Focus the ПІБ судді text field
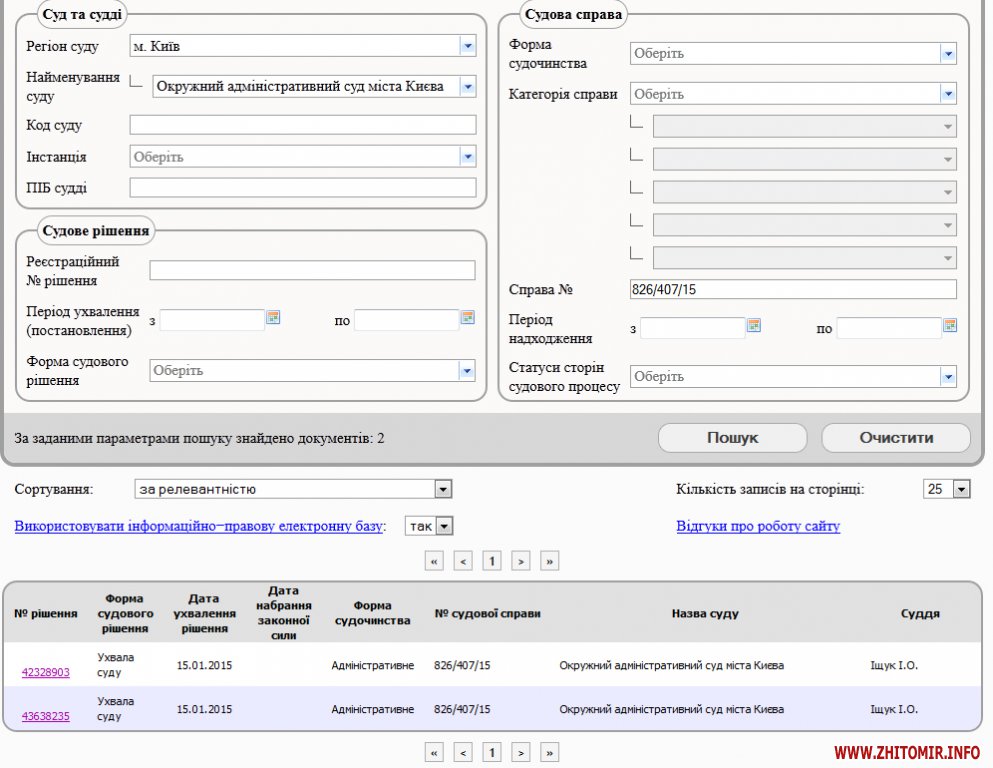 point(303,188)
